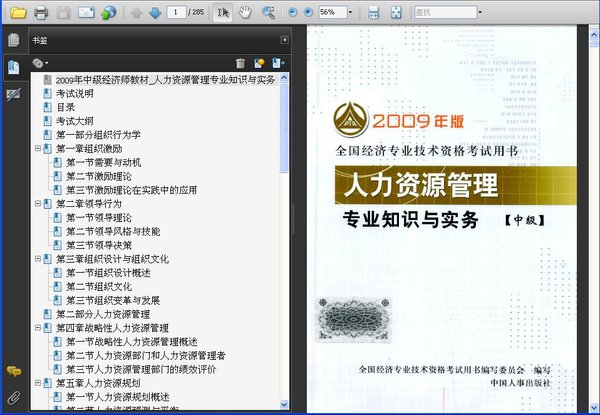
Task: Open the Pages thumbnail panel
Action: (13, 40)
